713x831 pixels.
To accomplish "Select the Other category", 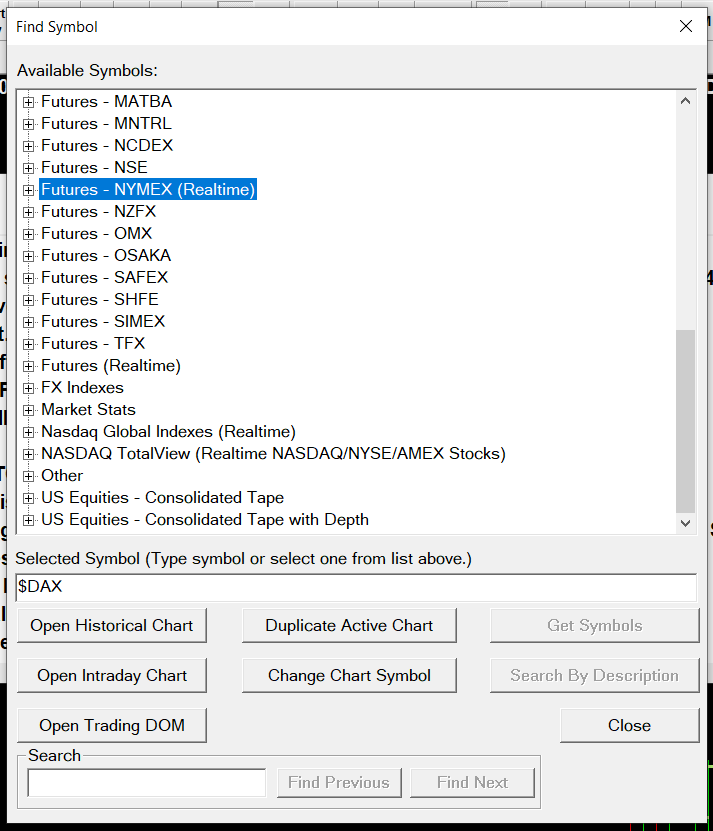I will (x=62, y=476).
